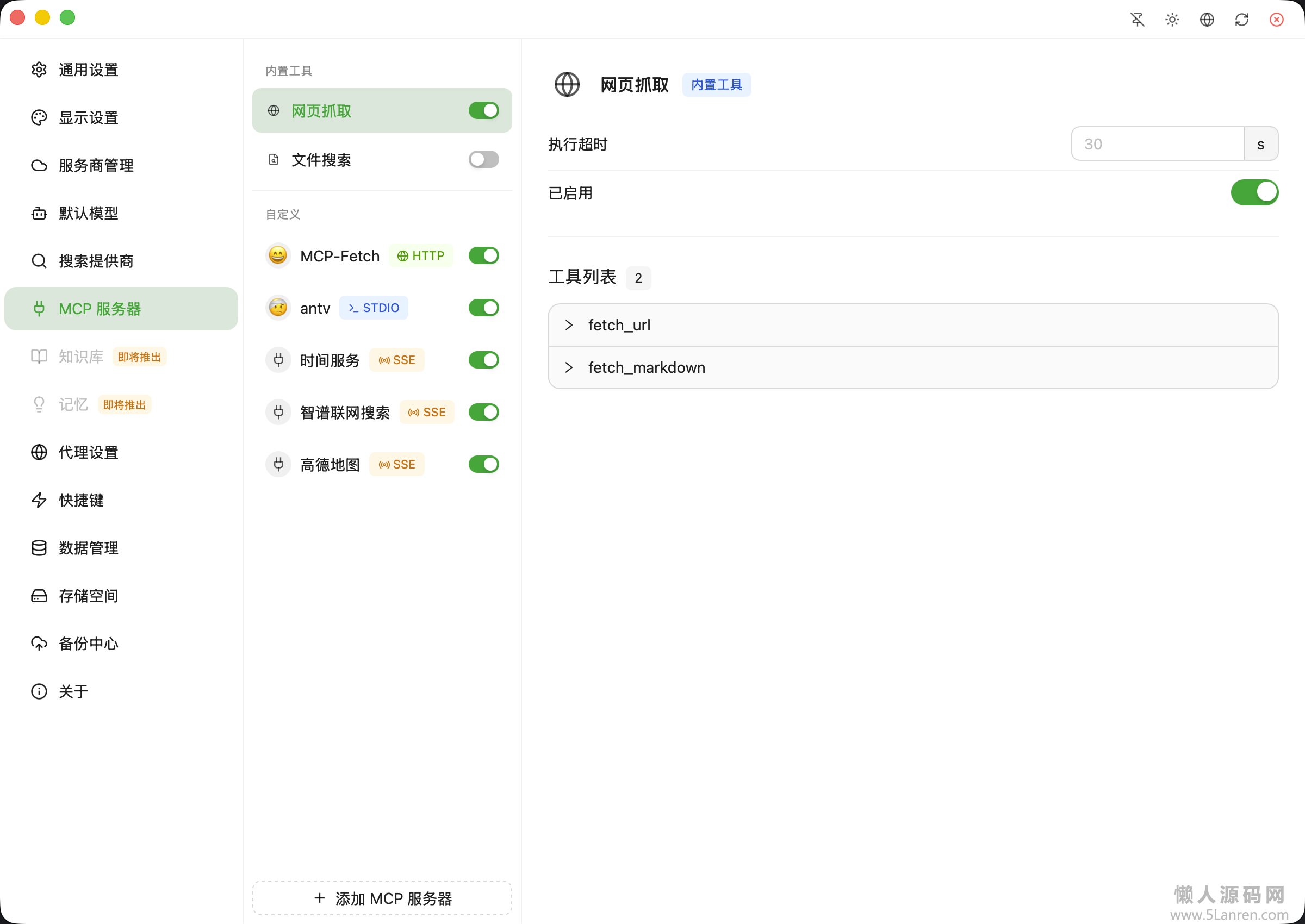Click MCP-Fetch smiley emoji avatar
1305x924 pixels.
[x=278, y=255]
